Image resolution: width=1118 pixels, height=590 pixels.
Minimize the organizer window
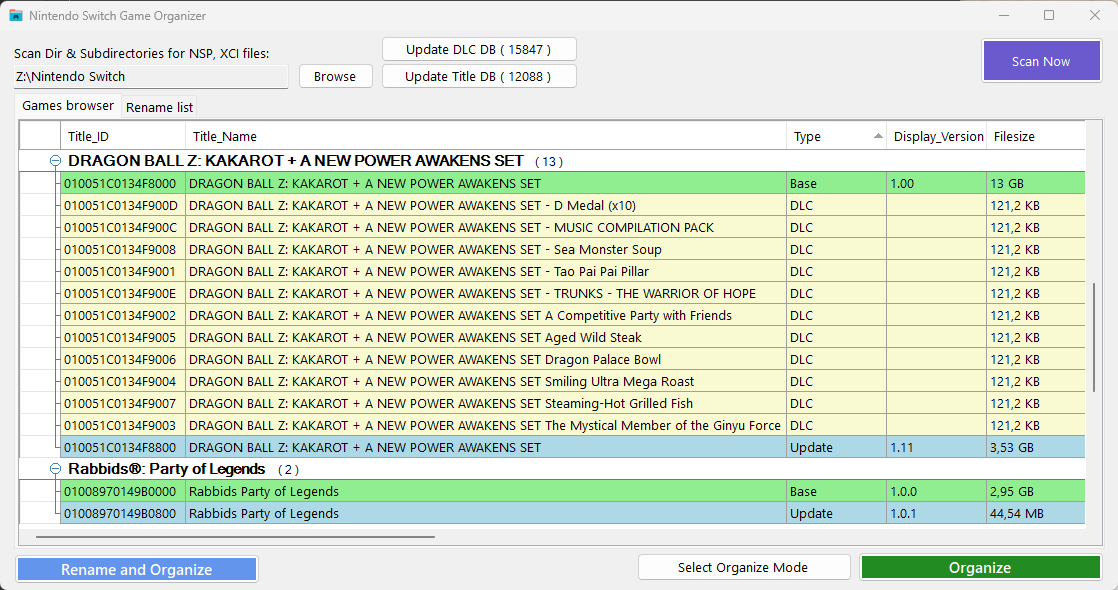(1004, 15)
